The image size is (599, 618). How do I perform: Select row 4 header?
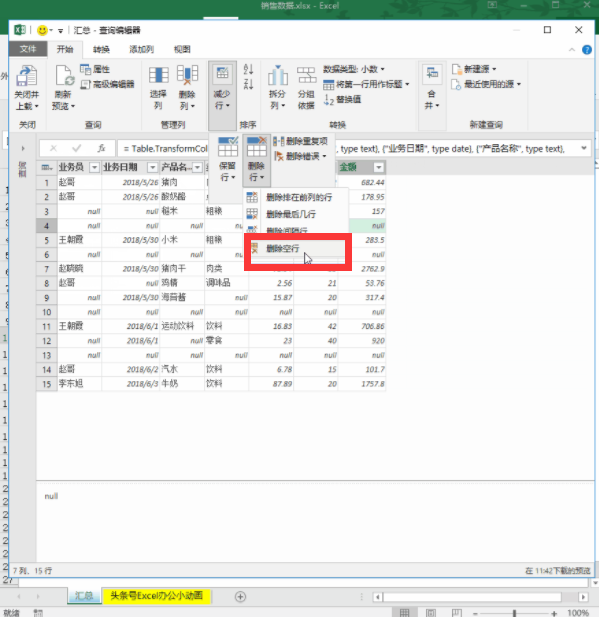(47, 226)
